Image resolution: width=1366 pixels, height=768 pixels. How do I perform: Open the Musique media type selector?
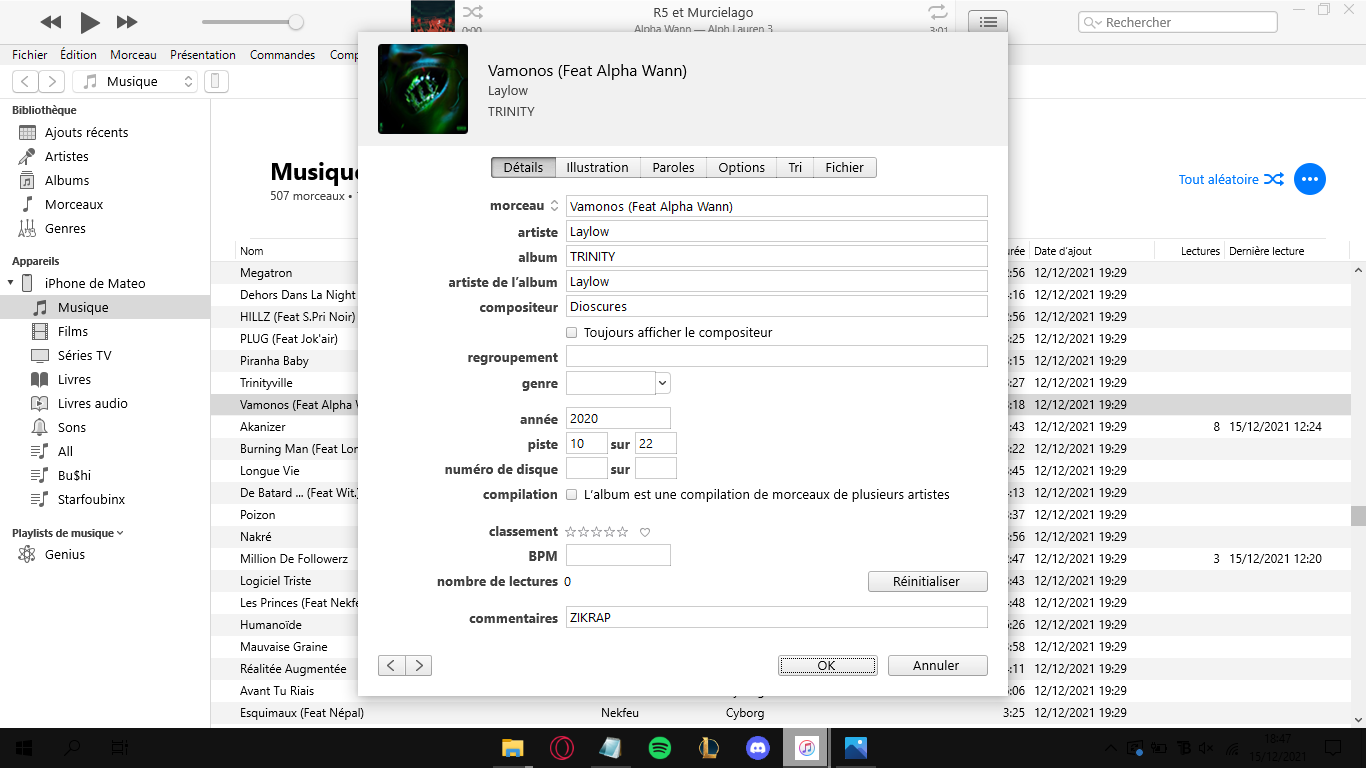(138, 82)
